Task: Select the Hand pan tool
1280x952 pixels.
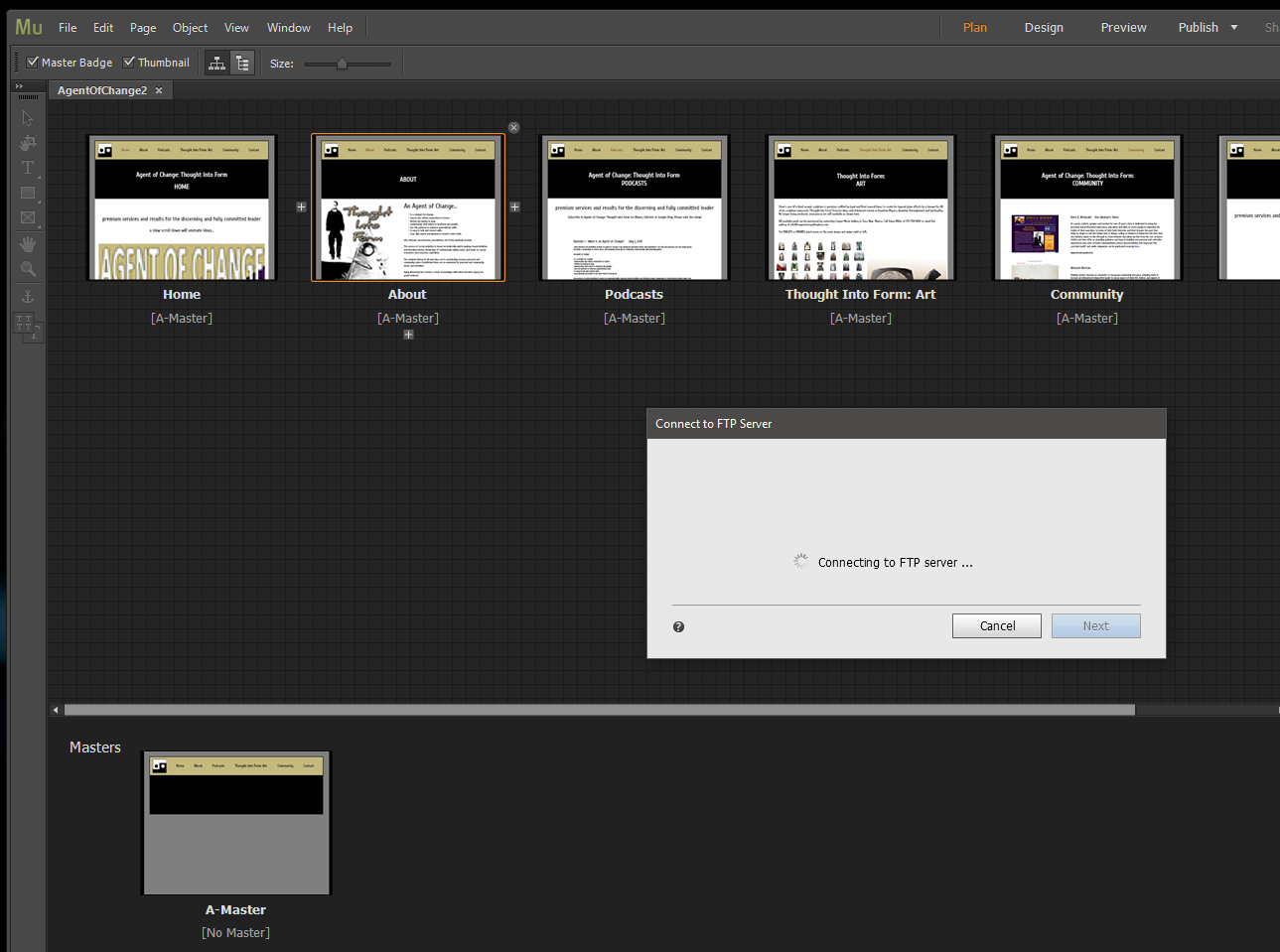Action: (x=28, y=244)
